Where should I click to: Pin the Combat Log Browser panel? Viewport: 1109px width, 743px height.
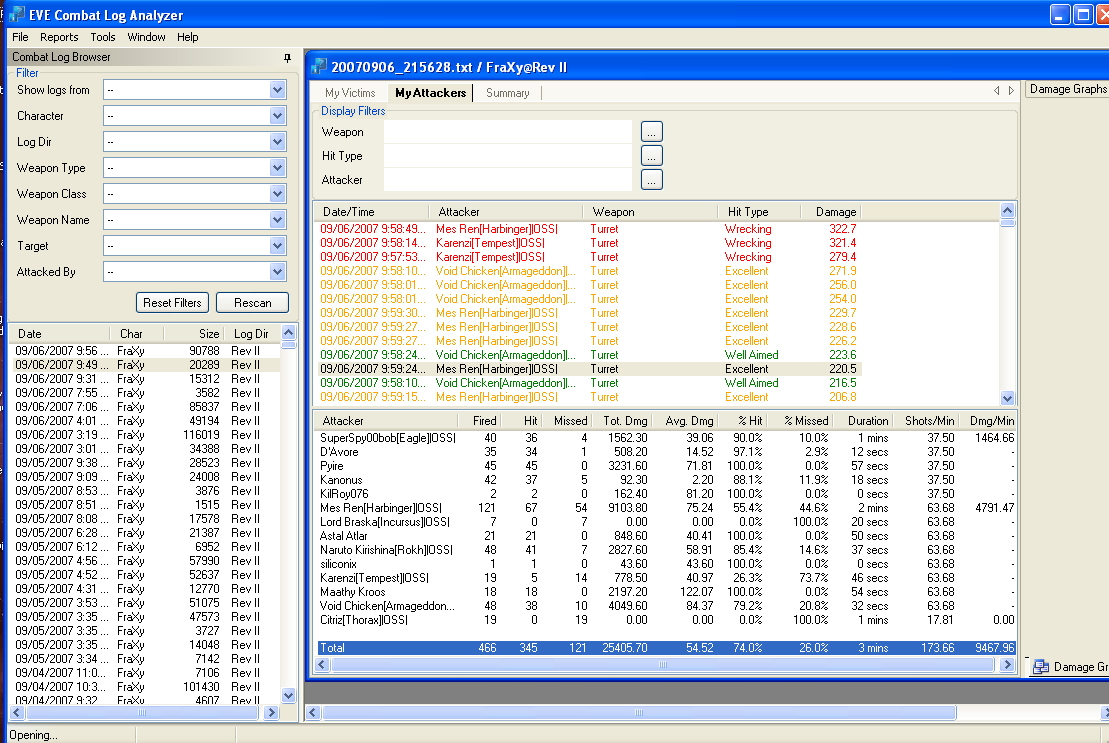[288, 58]
